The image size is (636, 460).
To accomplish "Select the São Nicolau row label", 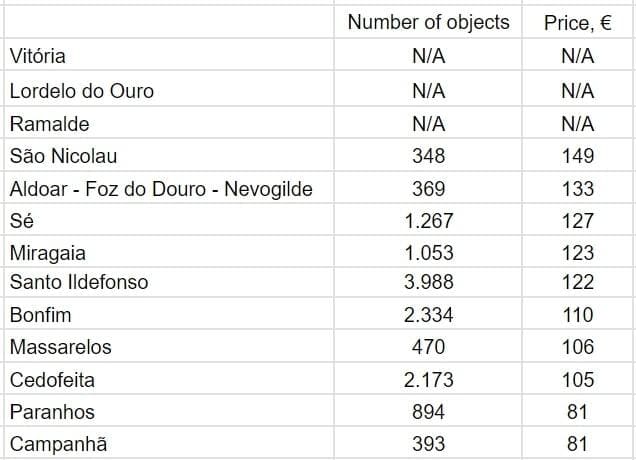I will coord(64,156).
